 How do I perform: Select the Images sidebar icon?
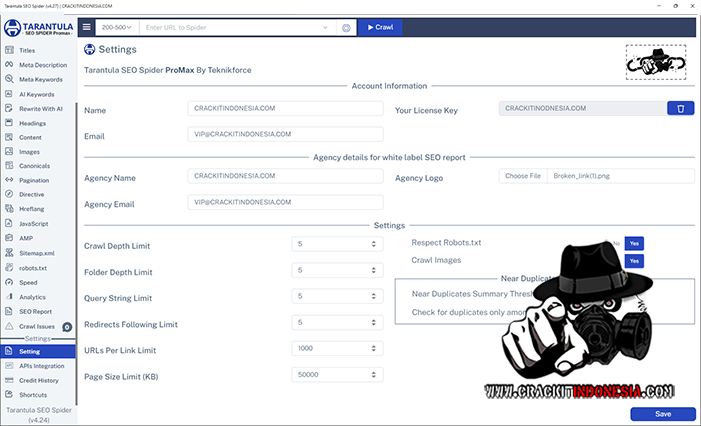pos(10,152)
